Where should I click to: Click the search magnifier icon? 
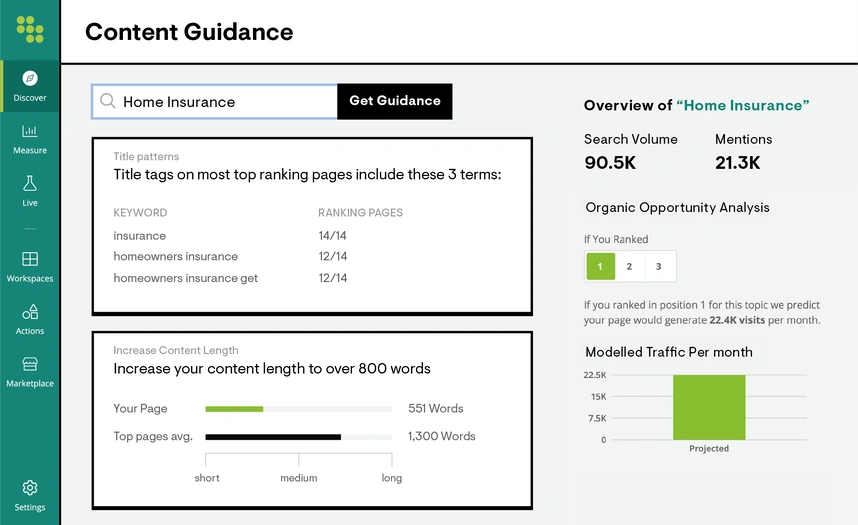pyautogui.click(x=108, y=101)
